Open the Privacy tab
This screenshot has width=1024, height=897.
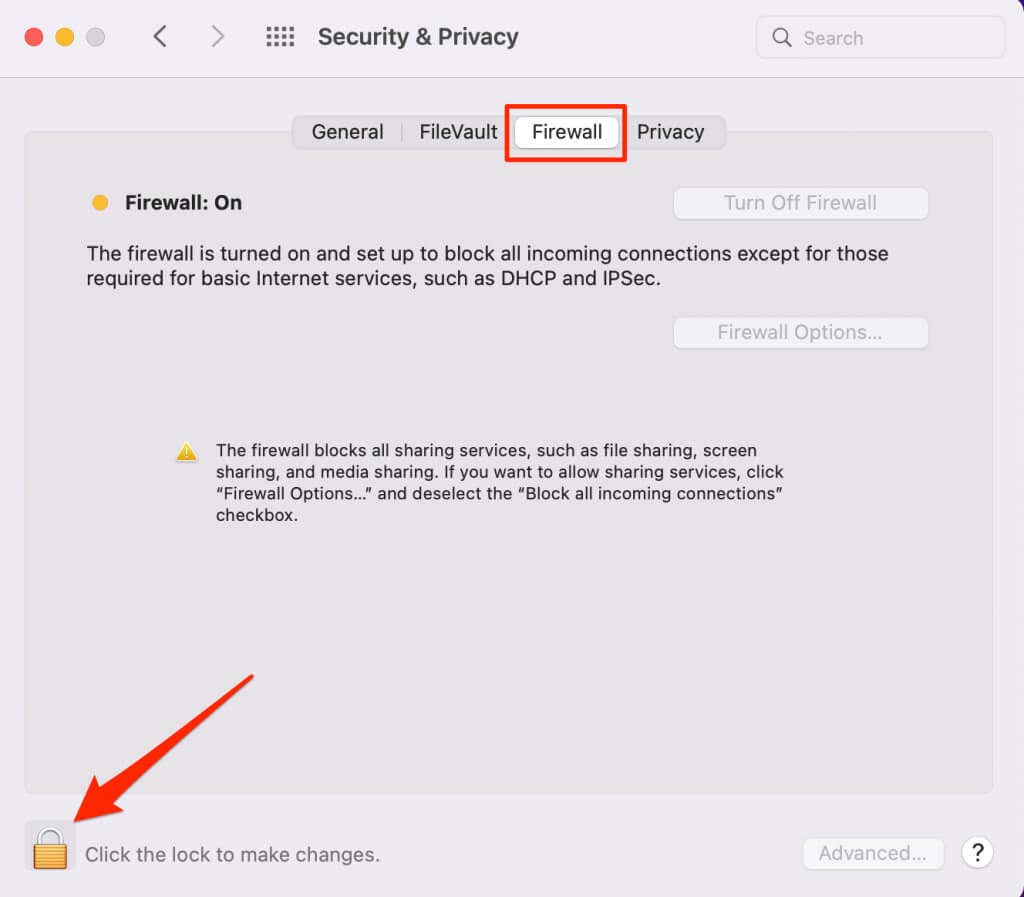point(671,132)
